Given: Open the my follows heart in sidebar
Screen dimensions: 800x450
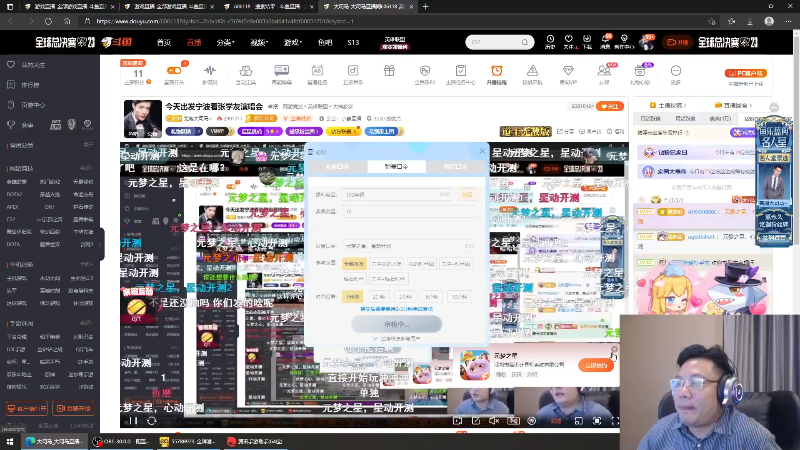Looking at the screenshot, I should (x=11, y=65).
